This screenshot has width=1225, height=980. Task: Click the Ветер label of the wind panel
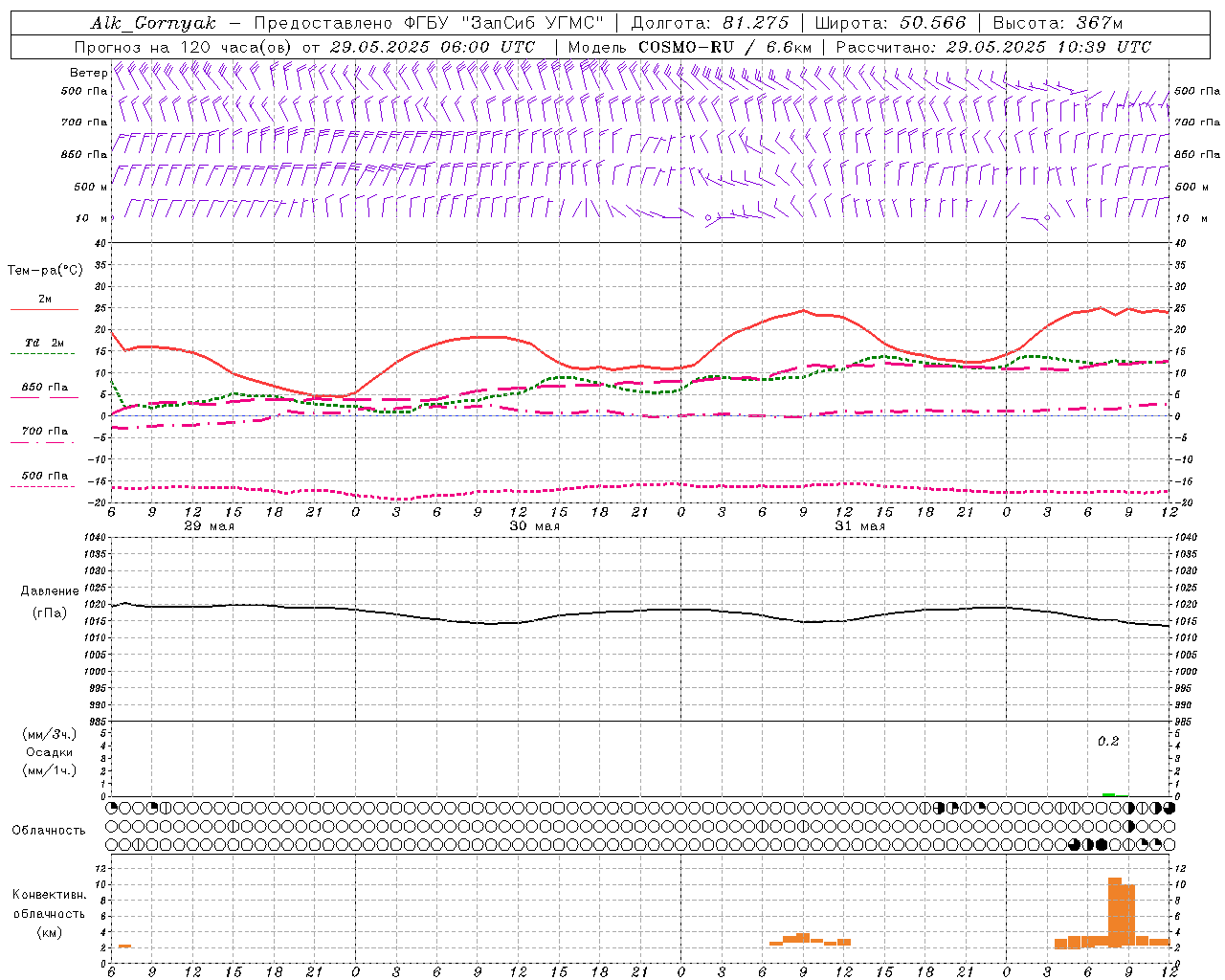coord(88,73)
